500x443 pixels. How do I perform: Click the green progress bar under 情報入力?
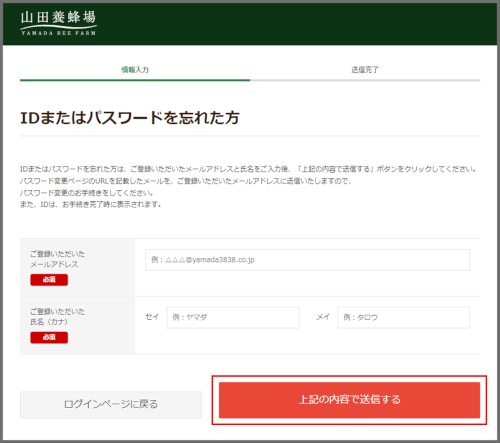pos(135,80)
